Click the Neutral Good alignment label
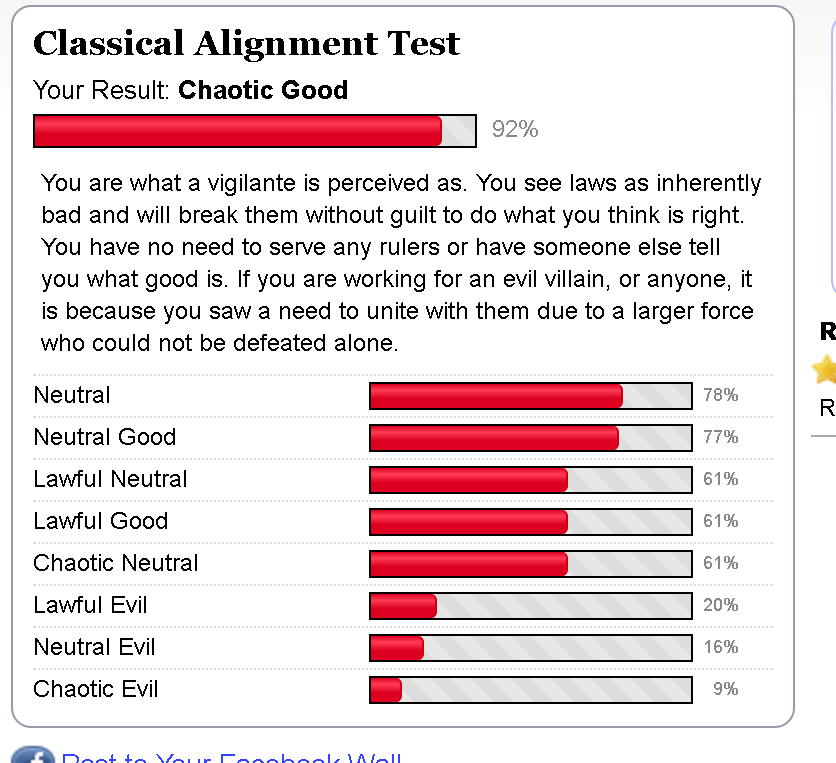Viewport: 836px width, 763px height. point(105,437)
